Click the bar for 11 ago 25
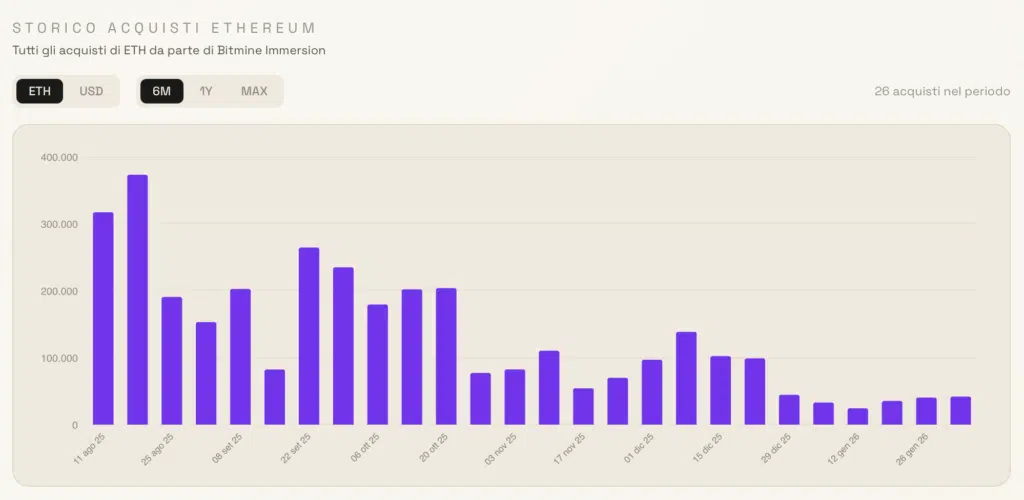The image size is (1024, 500). (x=103, y=318)
